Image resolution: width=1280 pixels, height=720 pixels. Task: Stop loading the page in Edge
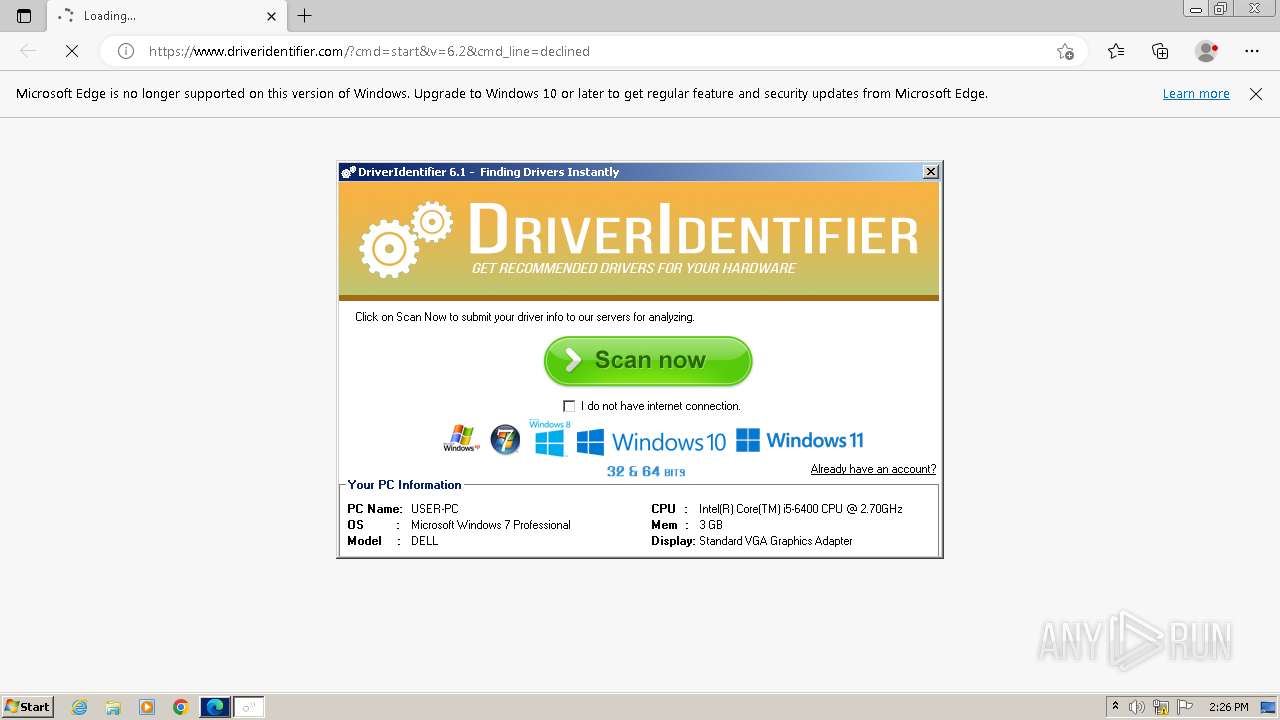(72, 51)
